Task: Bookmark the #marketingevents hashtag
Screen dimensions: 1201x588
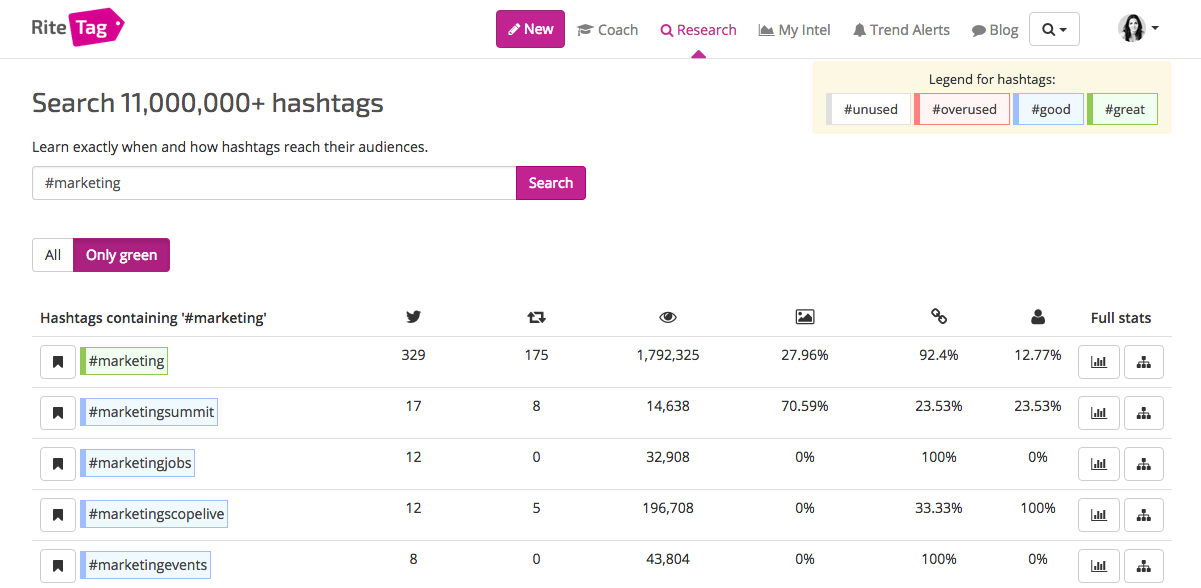Action: pyautogui.click(x=57, y=565)
